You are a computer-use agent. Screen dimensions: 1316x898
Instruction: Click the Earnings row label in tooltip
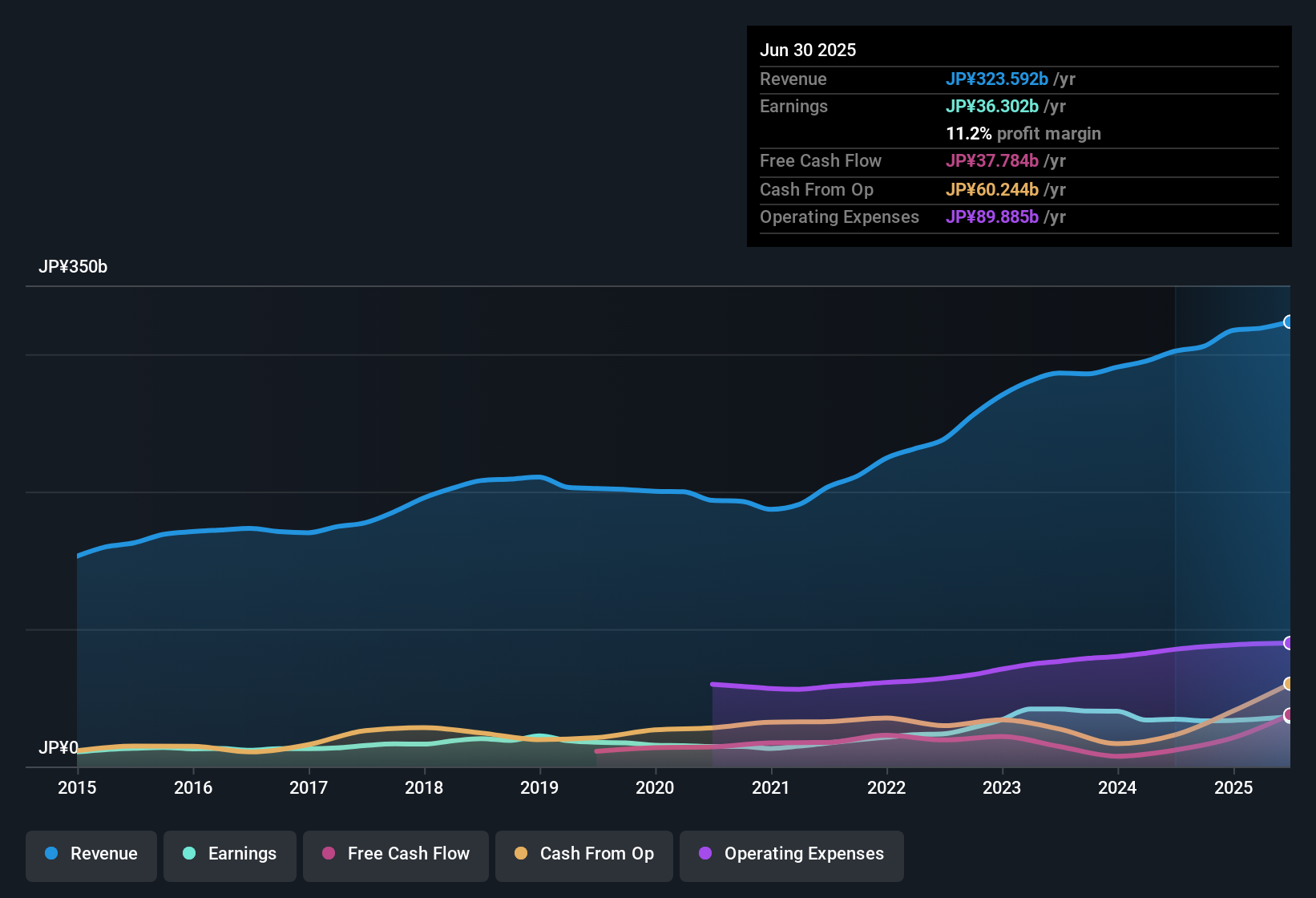click(x=793, y=107)
